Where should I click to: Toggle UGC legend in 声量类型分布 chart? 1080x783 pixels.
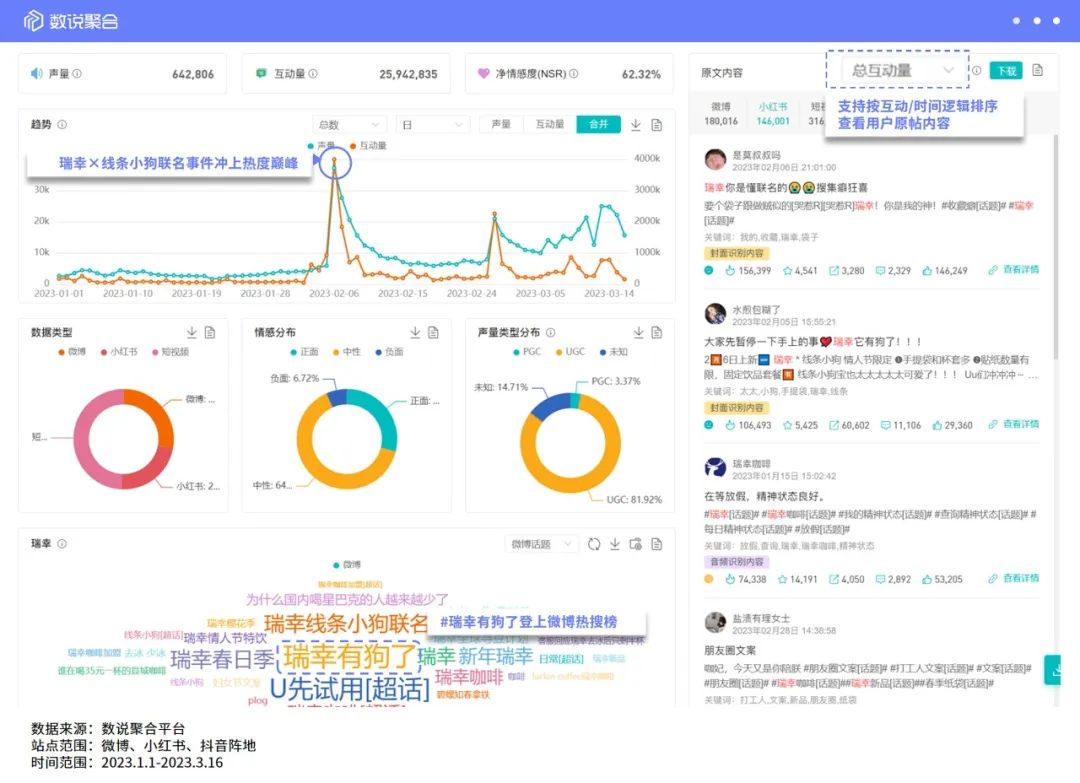click(x=570, y=352)
